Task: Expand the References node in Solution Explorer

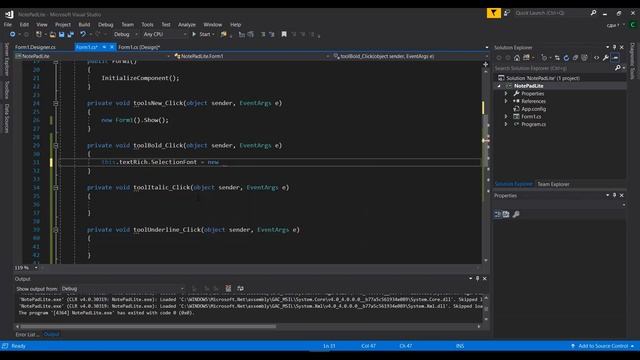Action: [x=506, y=101]
